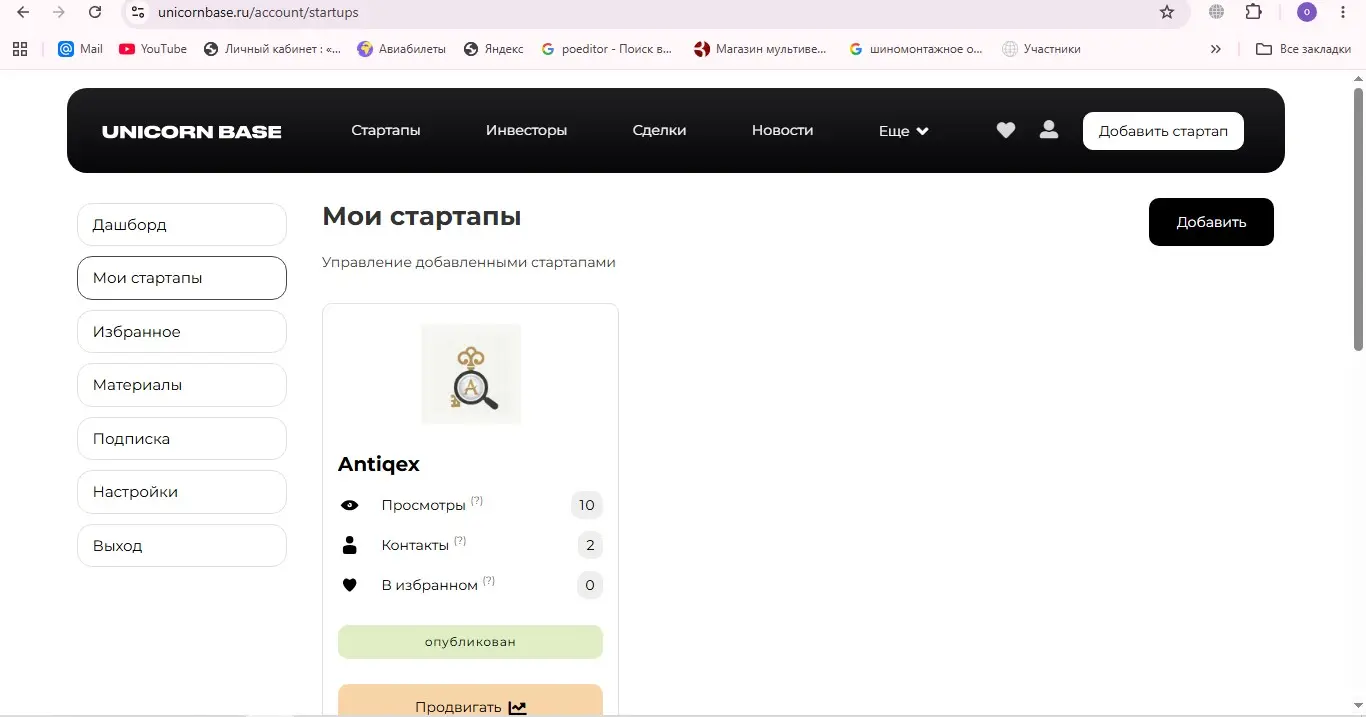Open the user profile icon in header

tap(1049, 129)
